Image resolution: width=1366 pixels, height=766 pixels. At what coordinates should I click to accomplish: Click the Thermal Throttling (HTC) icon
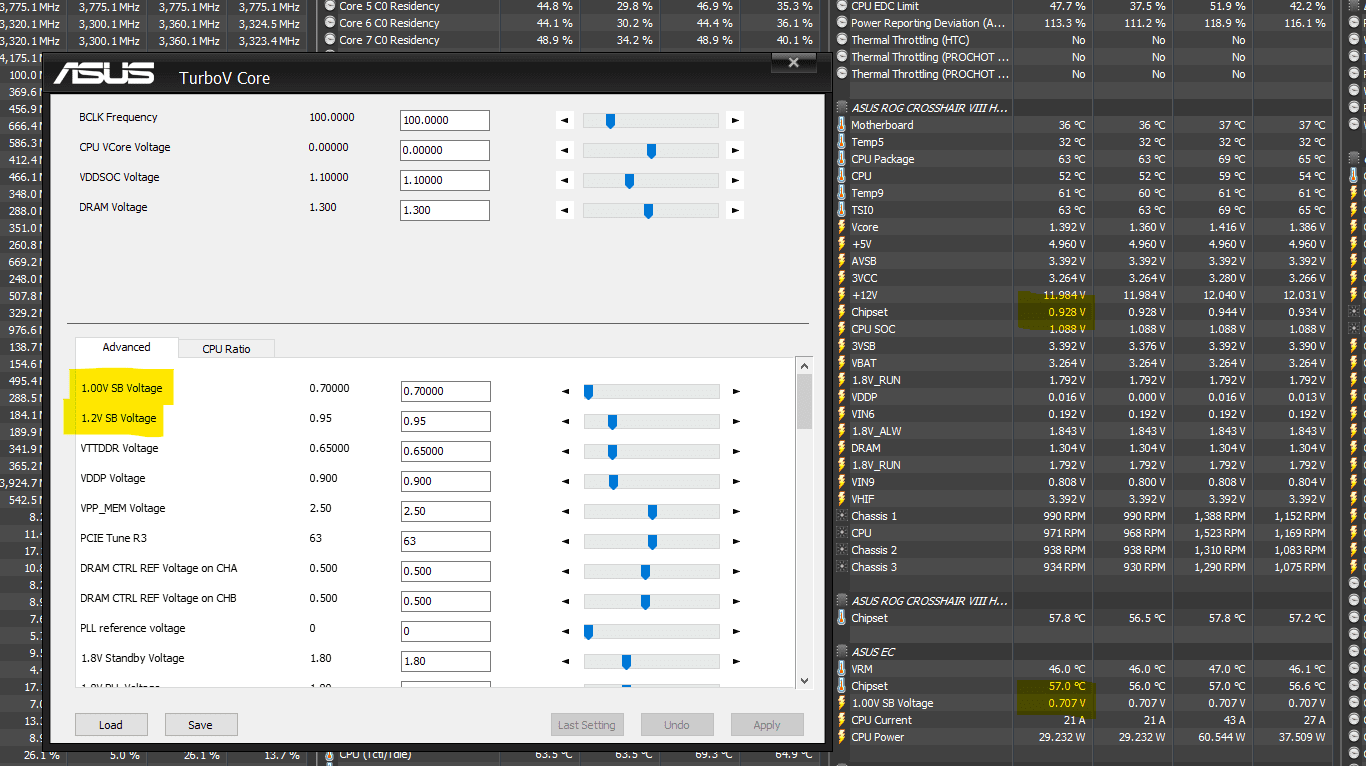841,40
